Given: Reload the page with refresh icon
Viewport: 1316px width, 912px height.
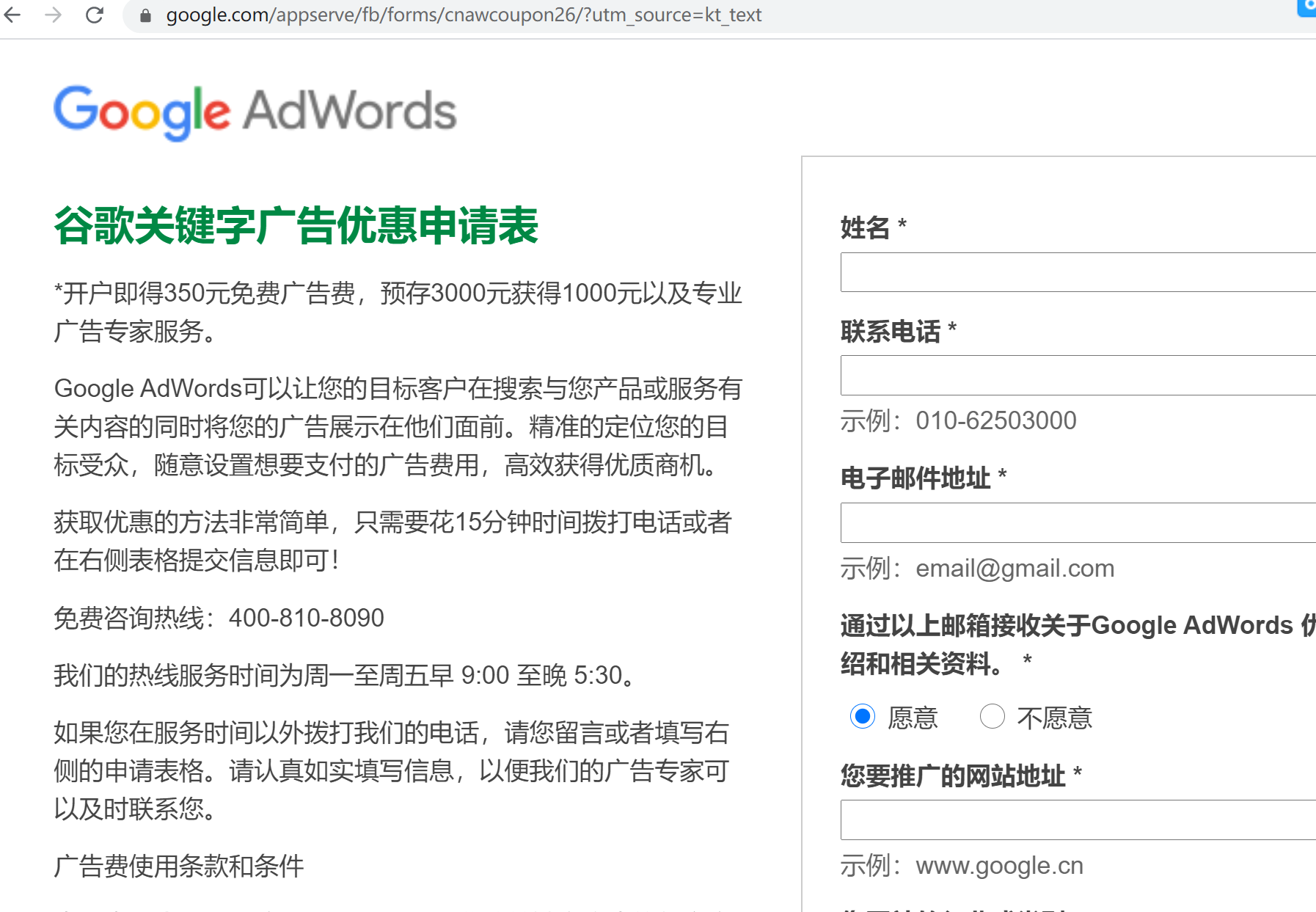Looking at the screenshot, I should click(x=95, y=15).
